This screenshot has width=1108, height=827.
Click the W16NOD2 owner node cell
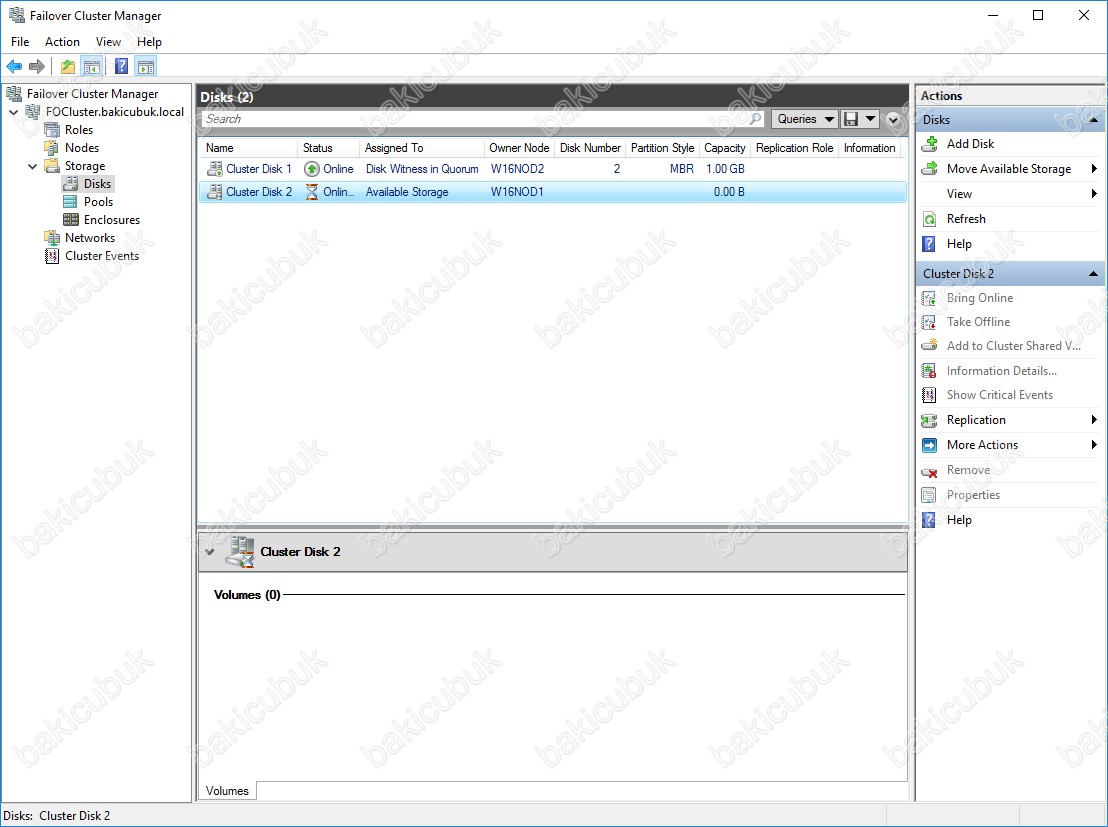click(x=517, y=169)
